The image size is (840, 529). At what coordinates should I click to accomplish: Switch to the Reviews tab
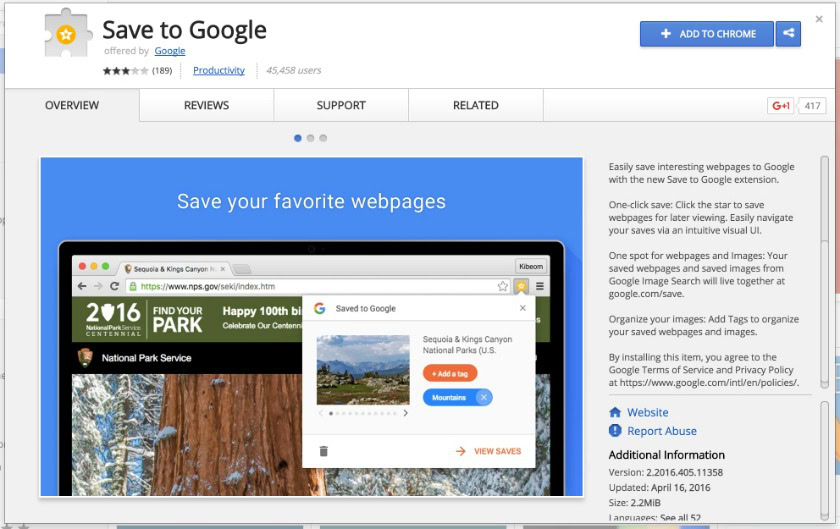coord(206,105)
